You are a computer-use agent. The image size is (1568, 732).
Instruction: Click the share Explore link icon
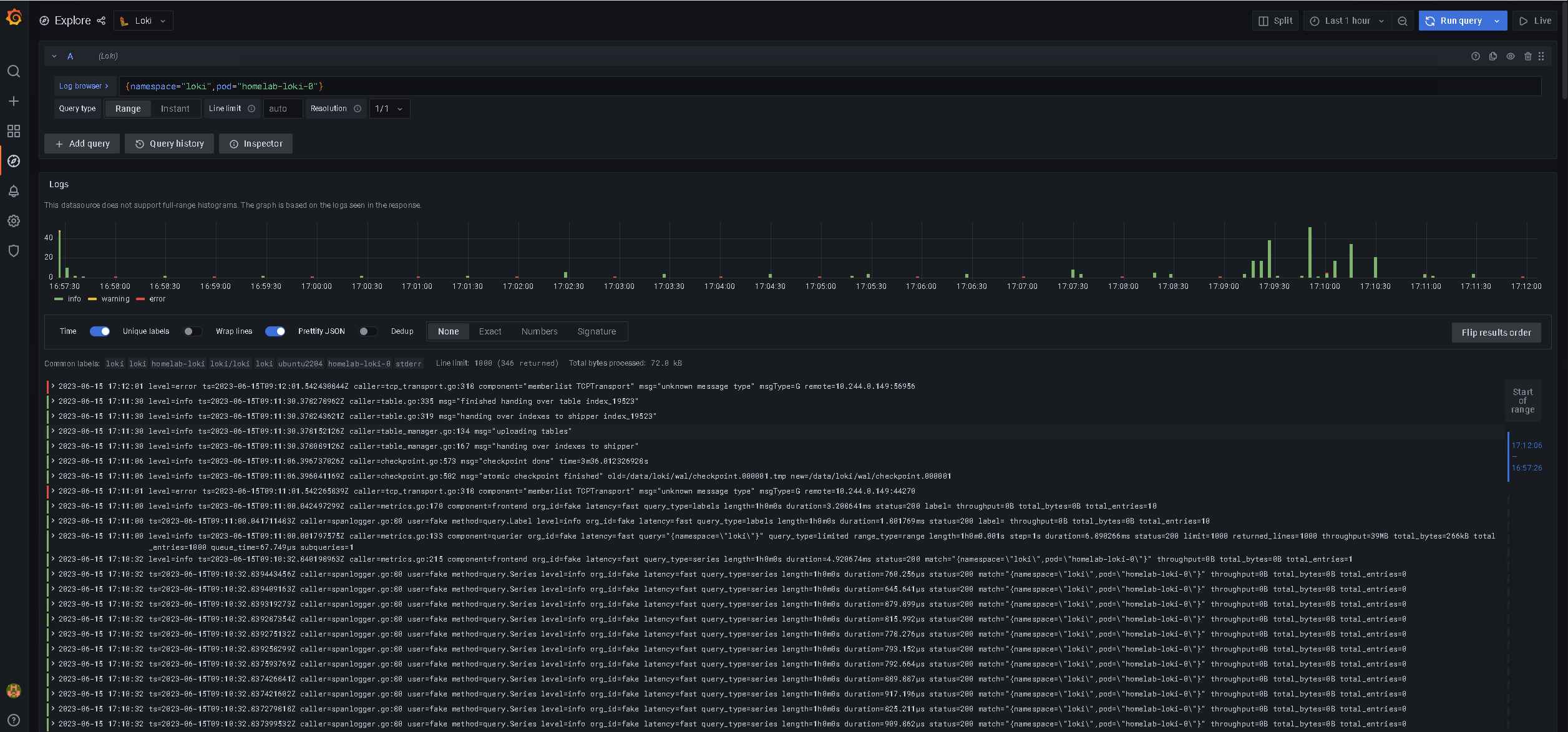(x=101, y=21)
